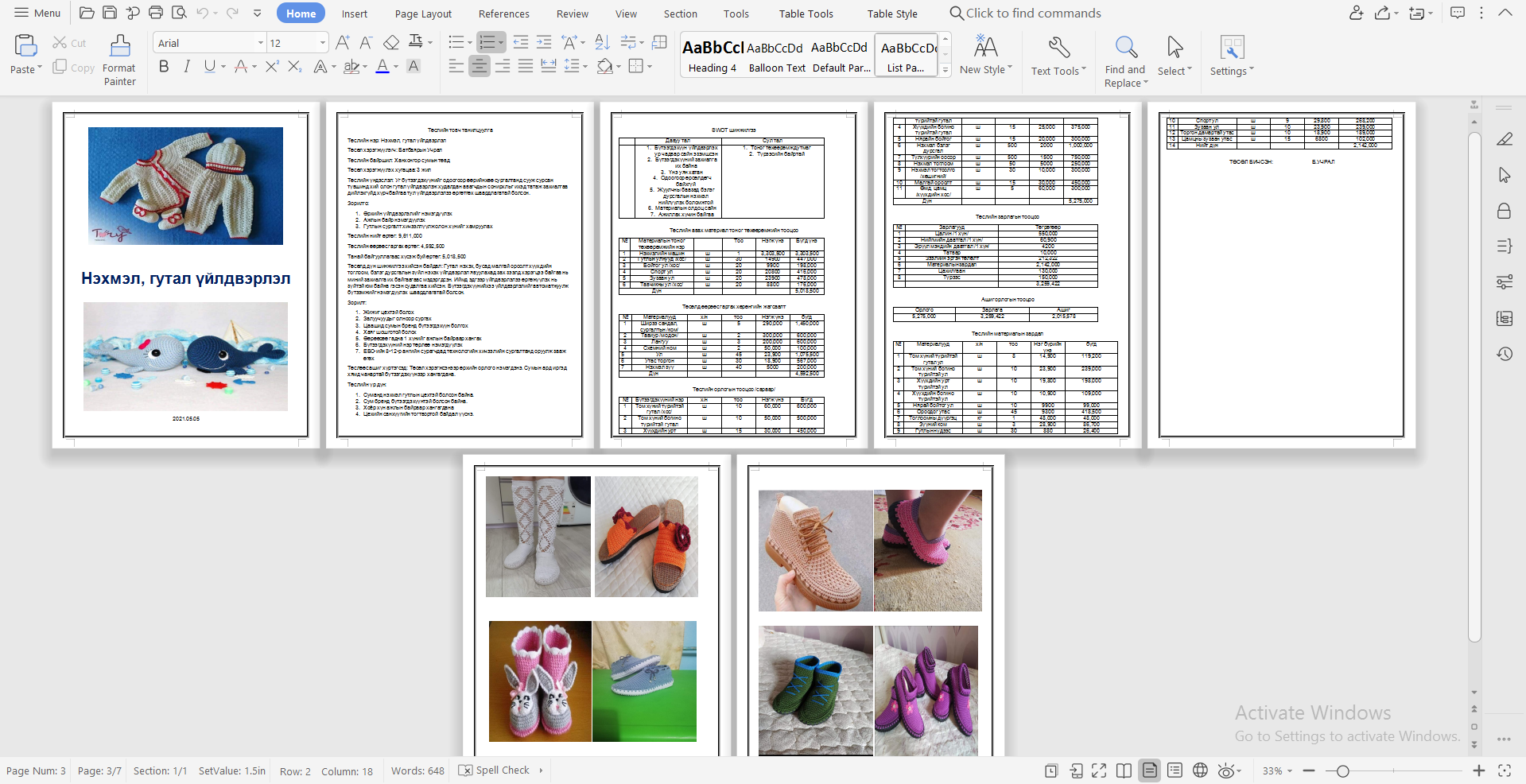Image resolution: width=1526 pixels, height=784 pixels.
Task: Click the share arrow icon
Action: [1383, 13]
